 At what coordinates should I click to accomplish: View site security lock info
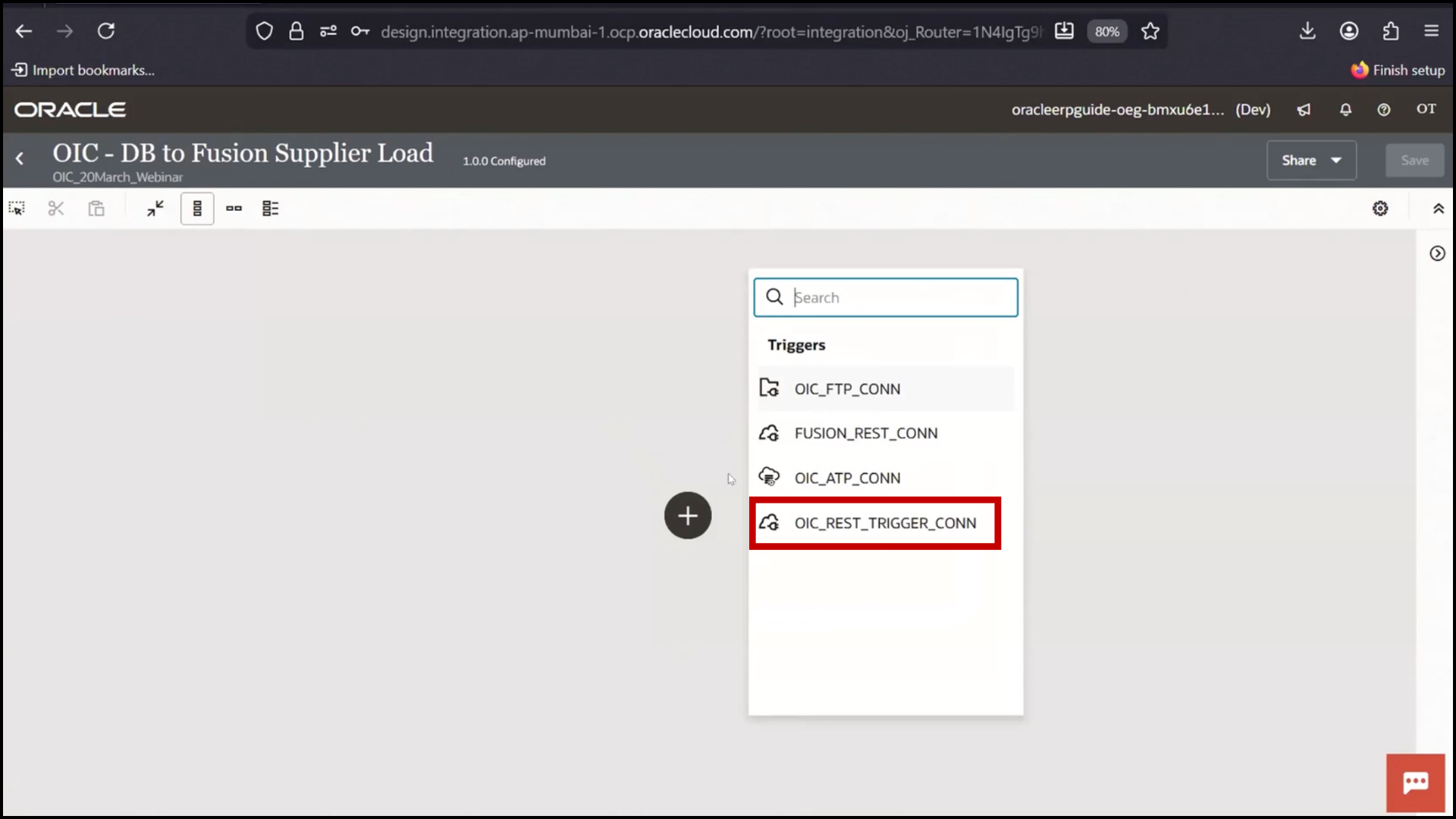click(297, 31)
